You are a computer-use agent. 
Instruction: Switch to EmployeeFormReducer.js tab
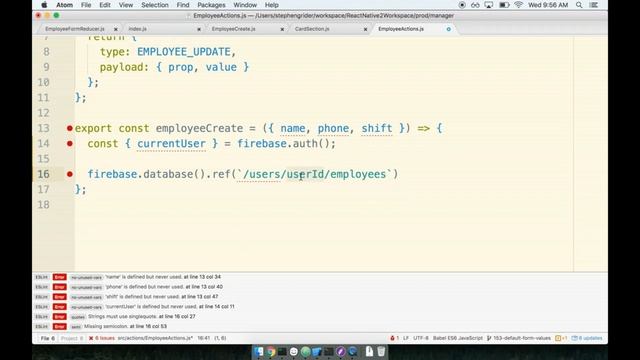click(x=75, y=29)
